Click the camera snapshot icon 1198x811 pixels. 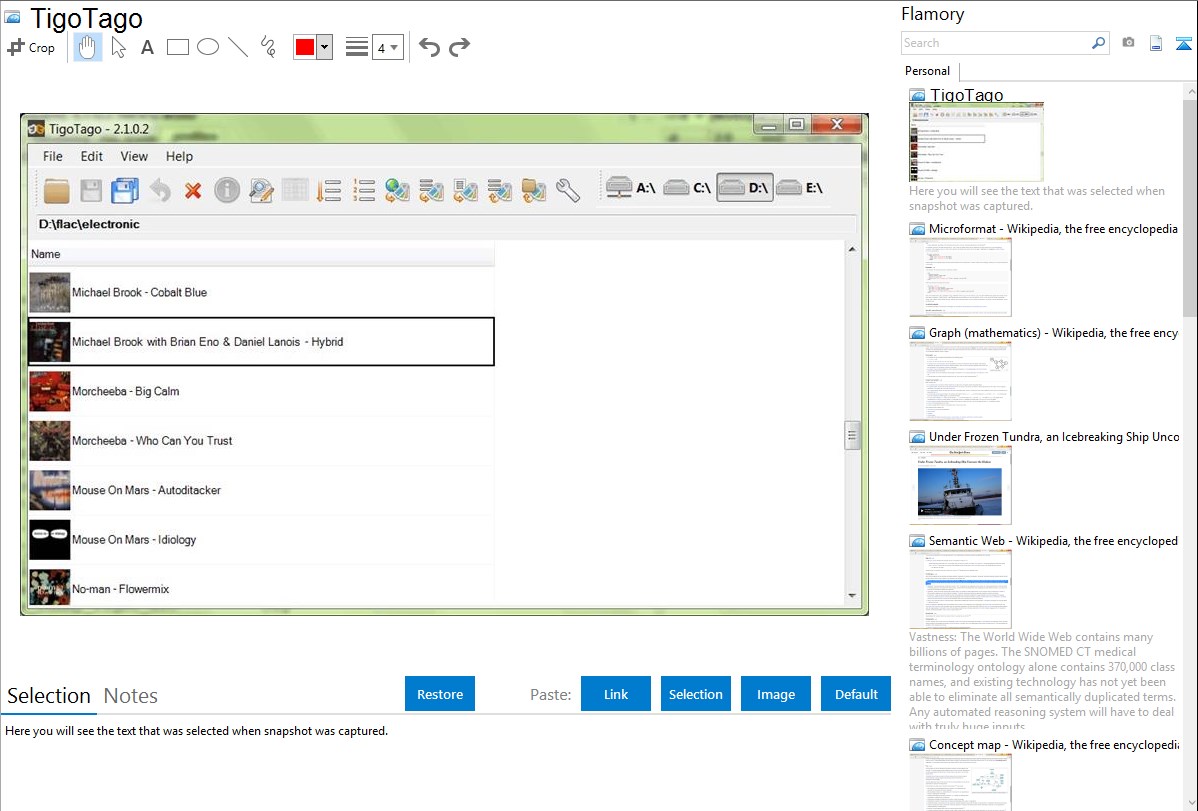pos(1128,43)
